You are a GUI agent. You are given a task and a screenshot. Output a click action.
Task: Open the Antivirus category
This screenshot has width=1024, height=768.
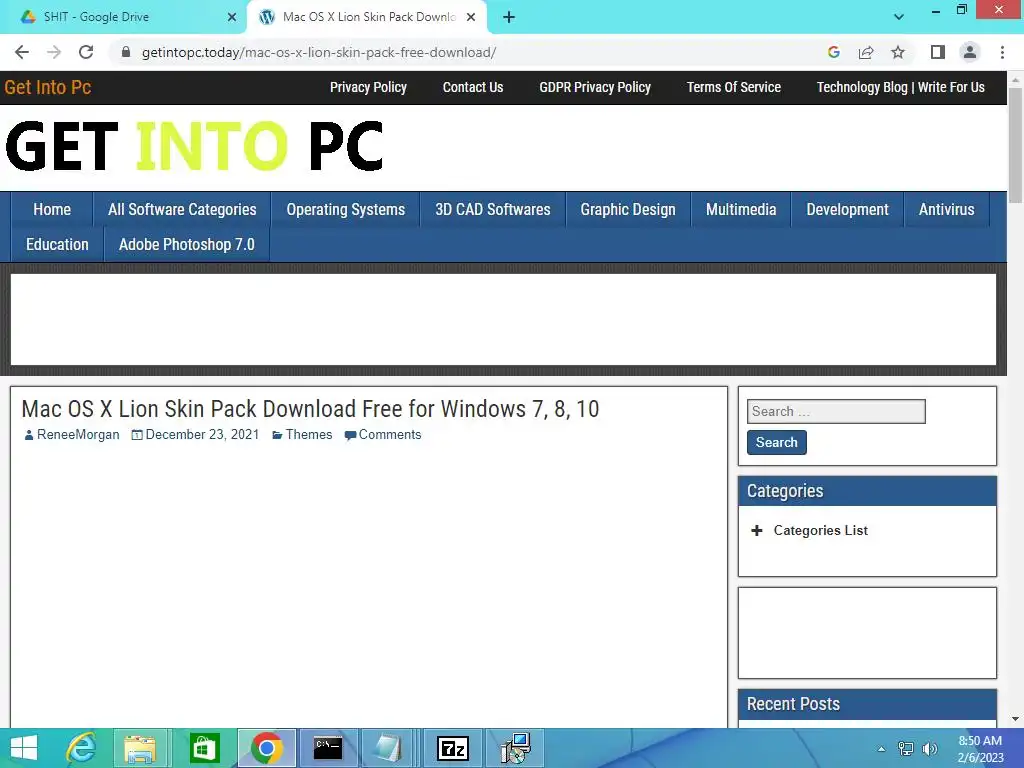[x=946, y=210]
